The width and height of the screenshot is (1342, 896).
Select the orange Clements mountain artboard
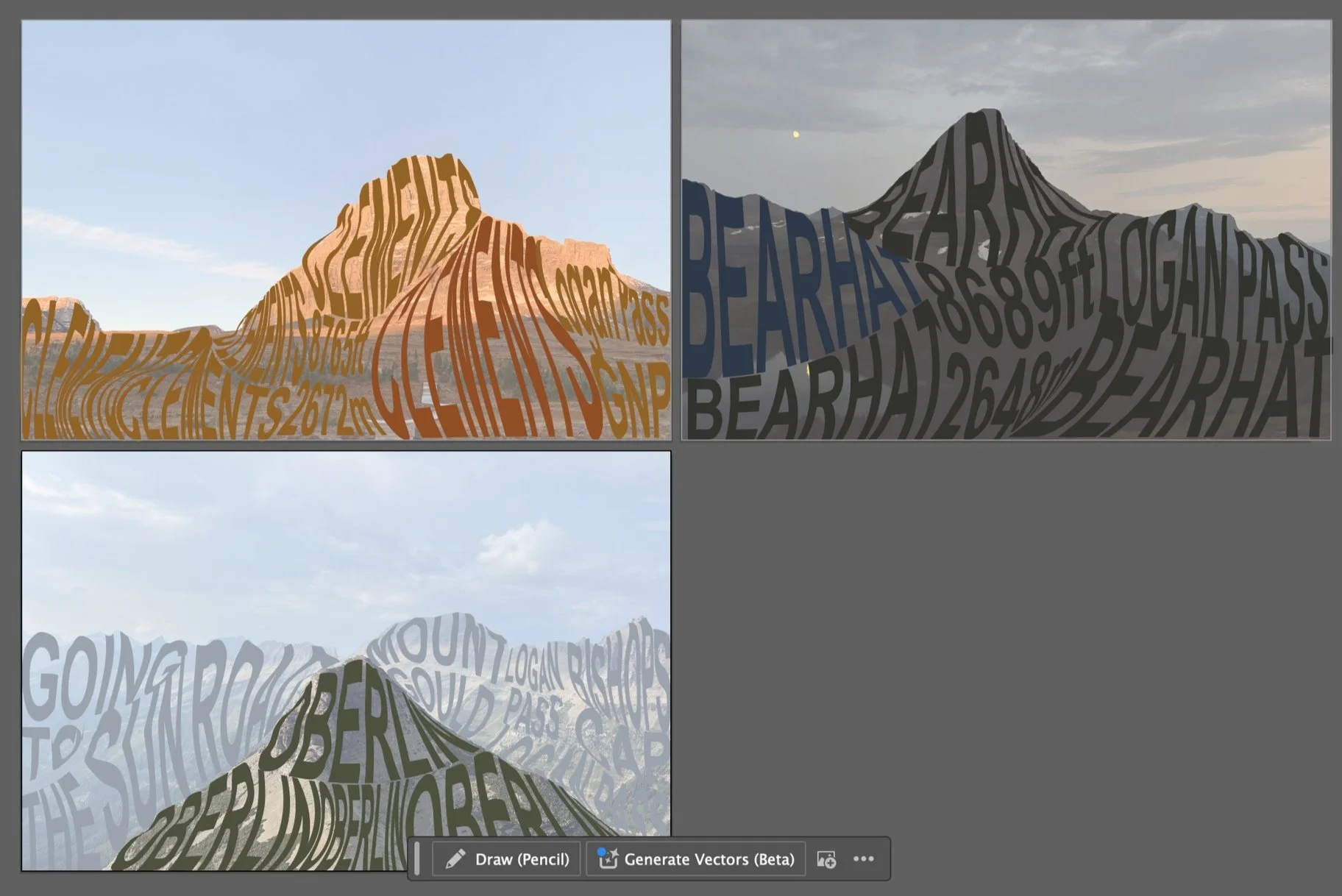coord(346,230)
